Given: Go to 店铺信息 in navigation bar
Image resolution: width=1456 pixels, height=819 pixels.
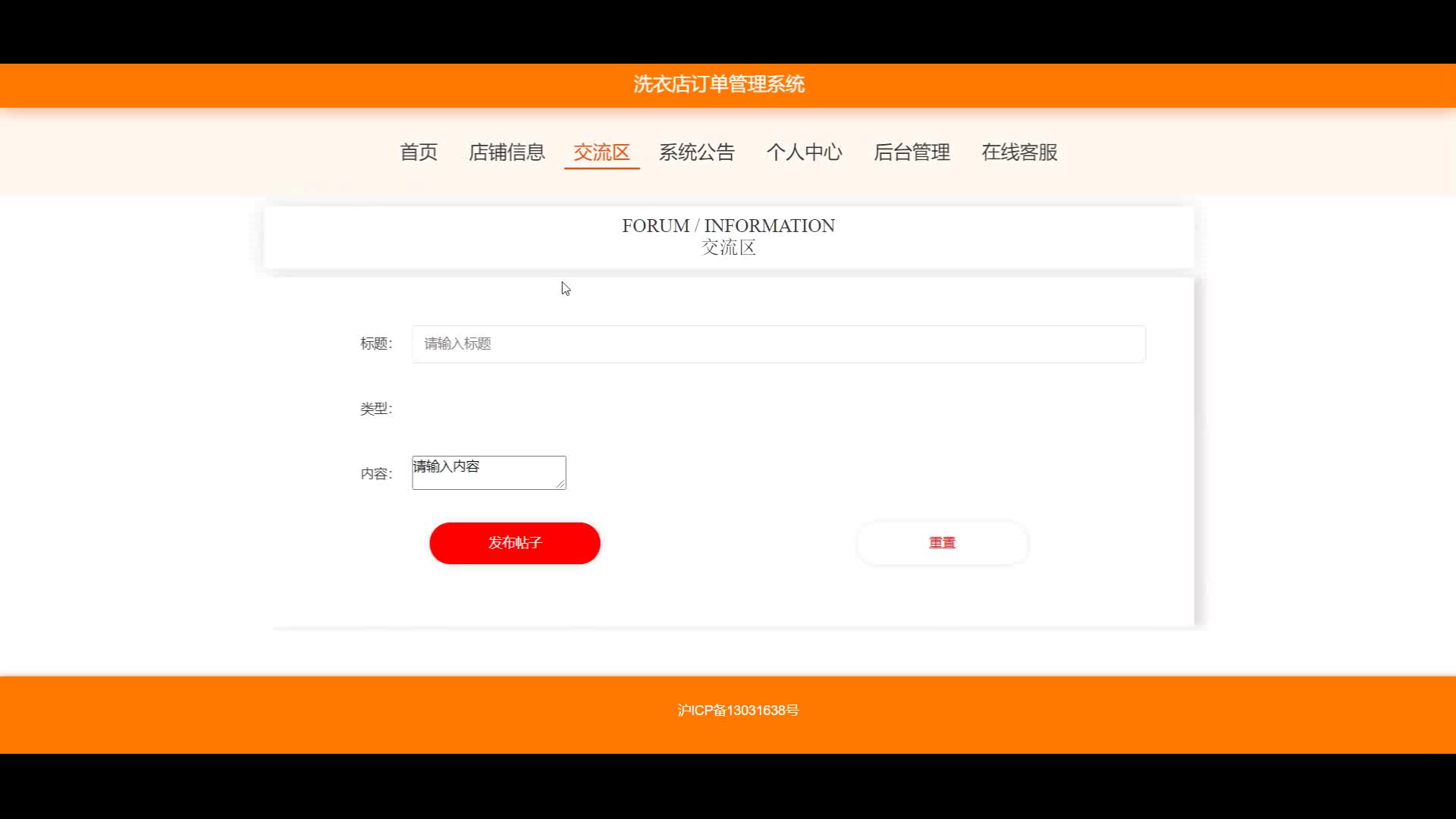Looking at the screenshot, I should (x=507, y=152).
